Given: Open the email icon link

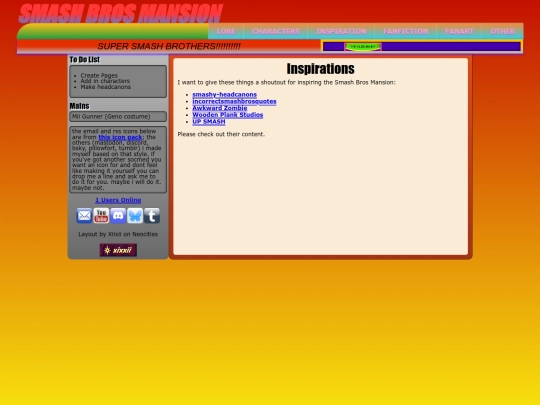Looking at the screenshot, I should [84, 216].
